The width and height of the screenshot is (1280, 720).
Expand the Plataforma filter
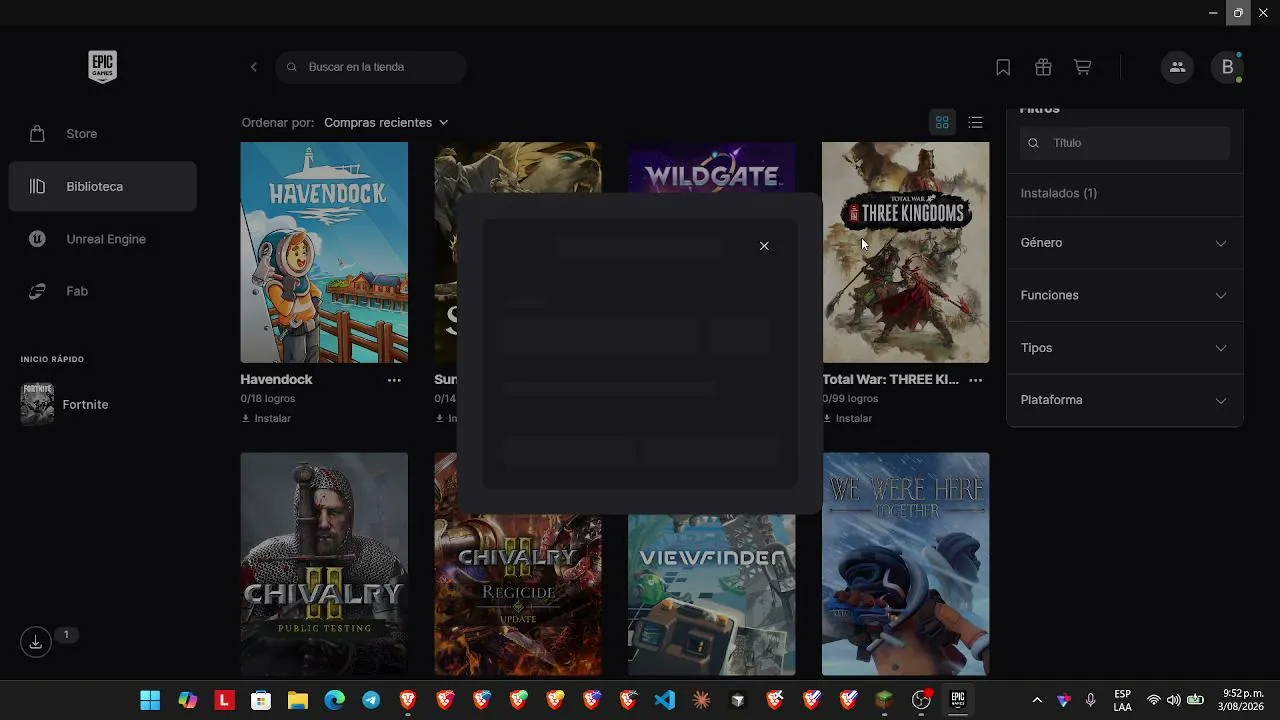click(1124, 400)
